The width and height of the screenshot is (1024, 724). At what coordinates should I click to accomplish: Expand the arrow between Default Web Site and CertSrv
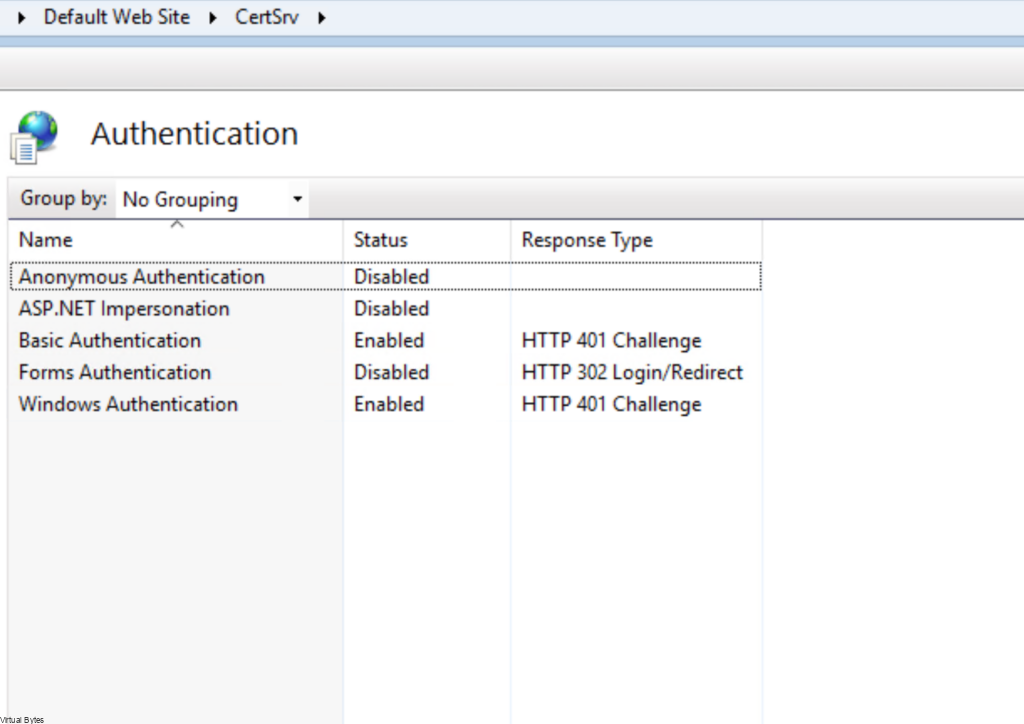point(213,17)
